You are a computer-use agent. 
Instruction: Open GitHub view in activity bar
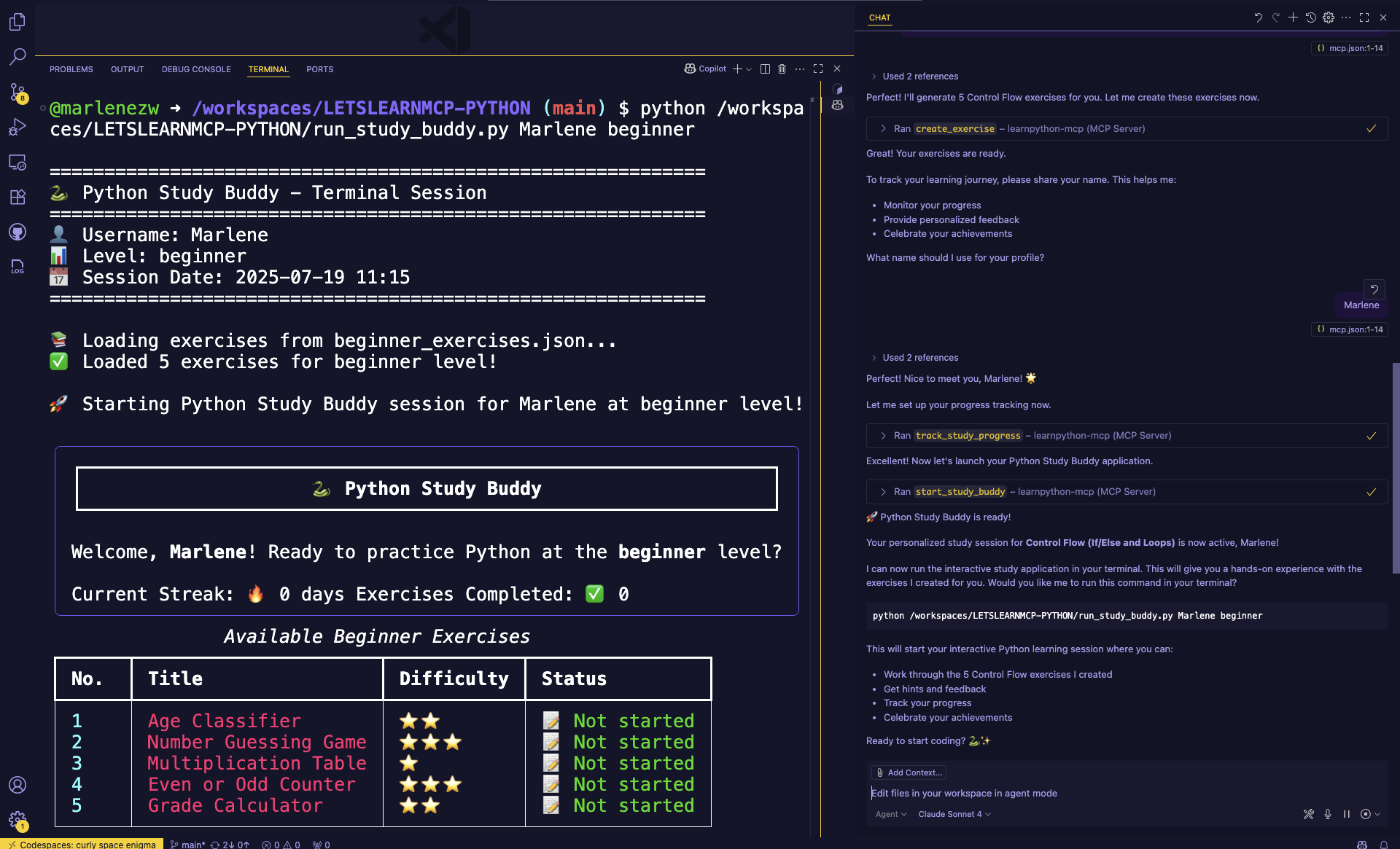[17, 232]
